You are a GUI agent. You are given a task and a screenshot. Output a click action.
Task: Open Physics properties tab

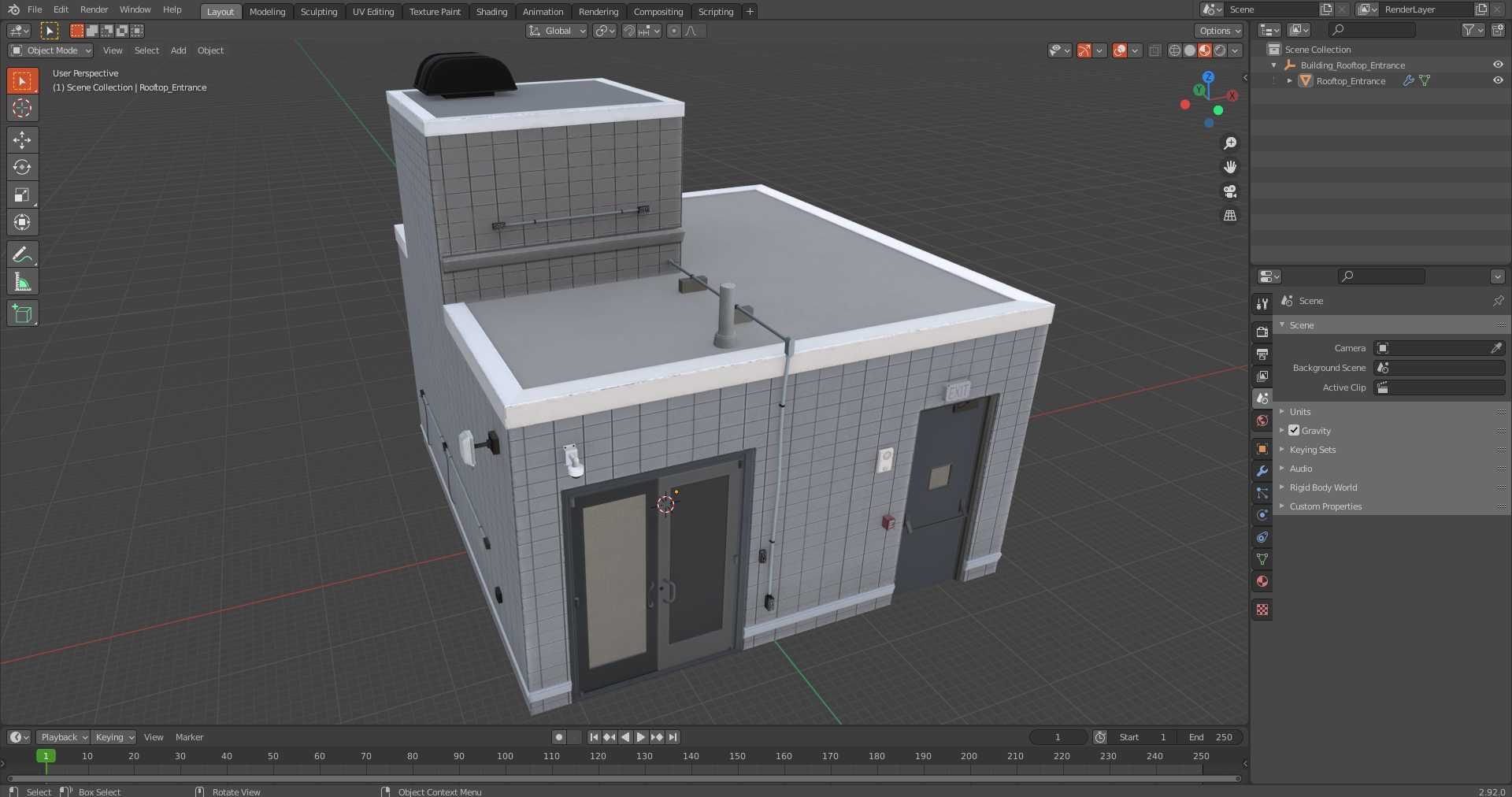[1262, 515]
